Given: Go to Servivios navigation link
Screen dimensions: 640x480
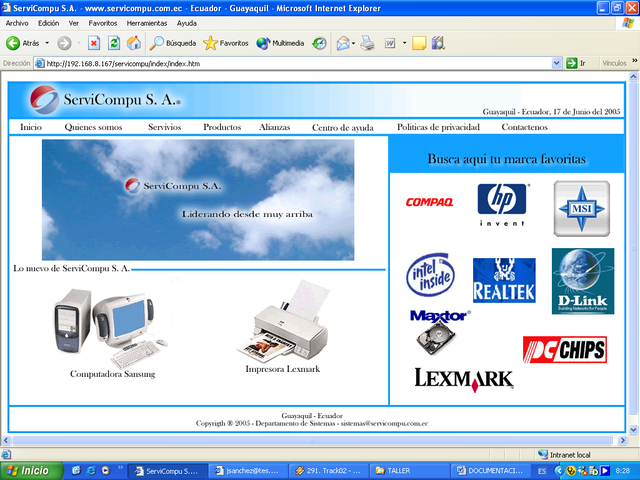Looking at the screenshot, I should pos(164,127).
